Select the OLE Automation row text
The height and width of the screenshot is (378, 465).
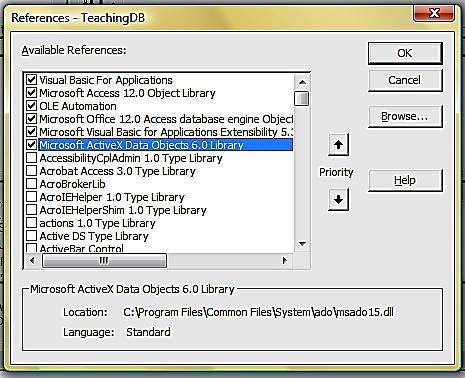pyautogui.click(x=78, y=106)
